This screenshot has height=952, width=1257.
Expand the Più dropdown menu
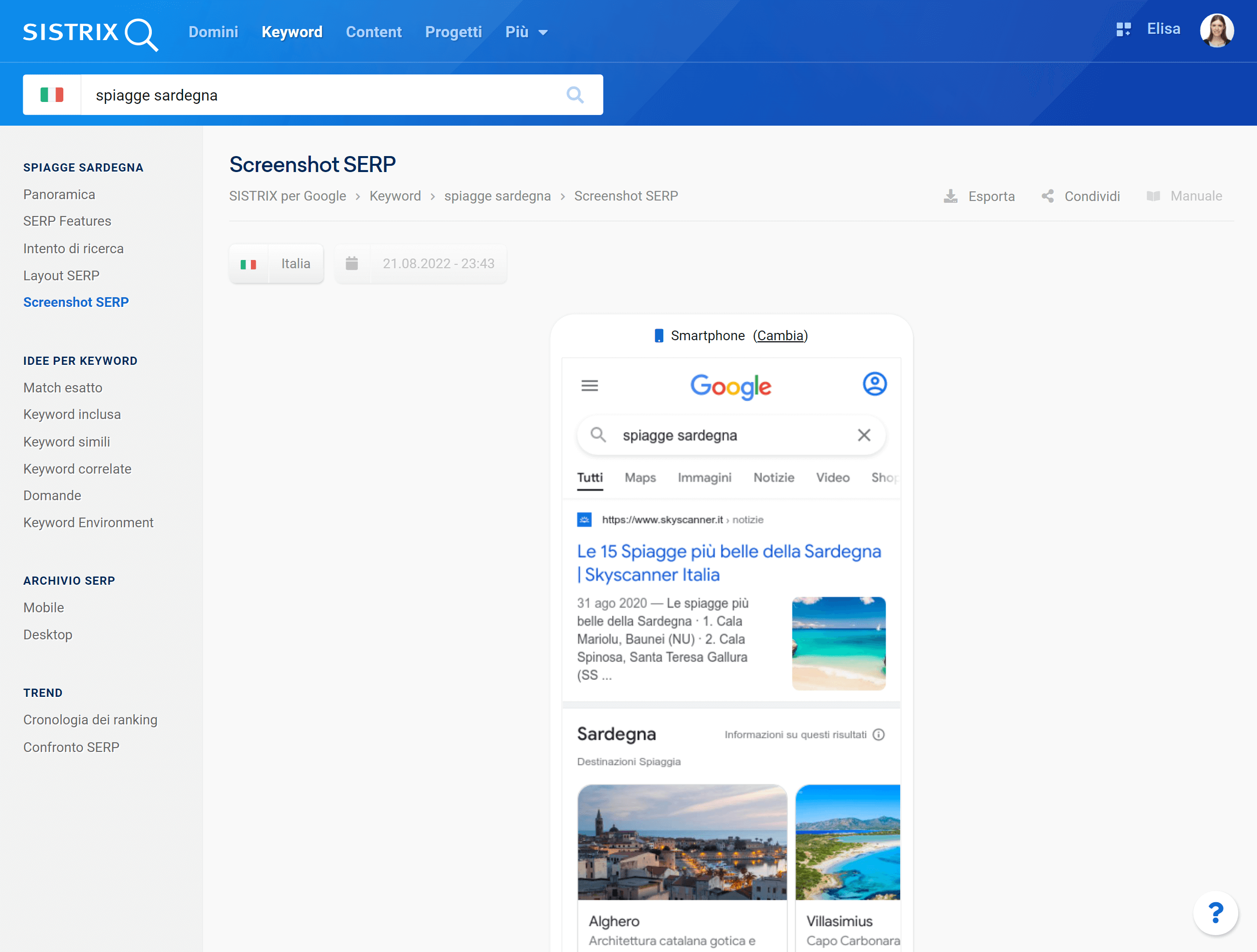point(526,32)
